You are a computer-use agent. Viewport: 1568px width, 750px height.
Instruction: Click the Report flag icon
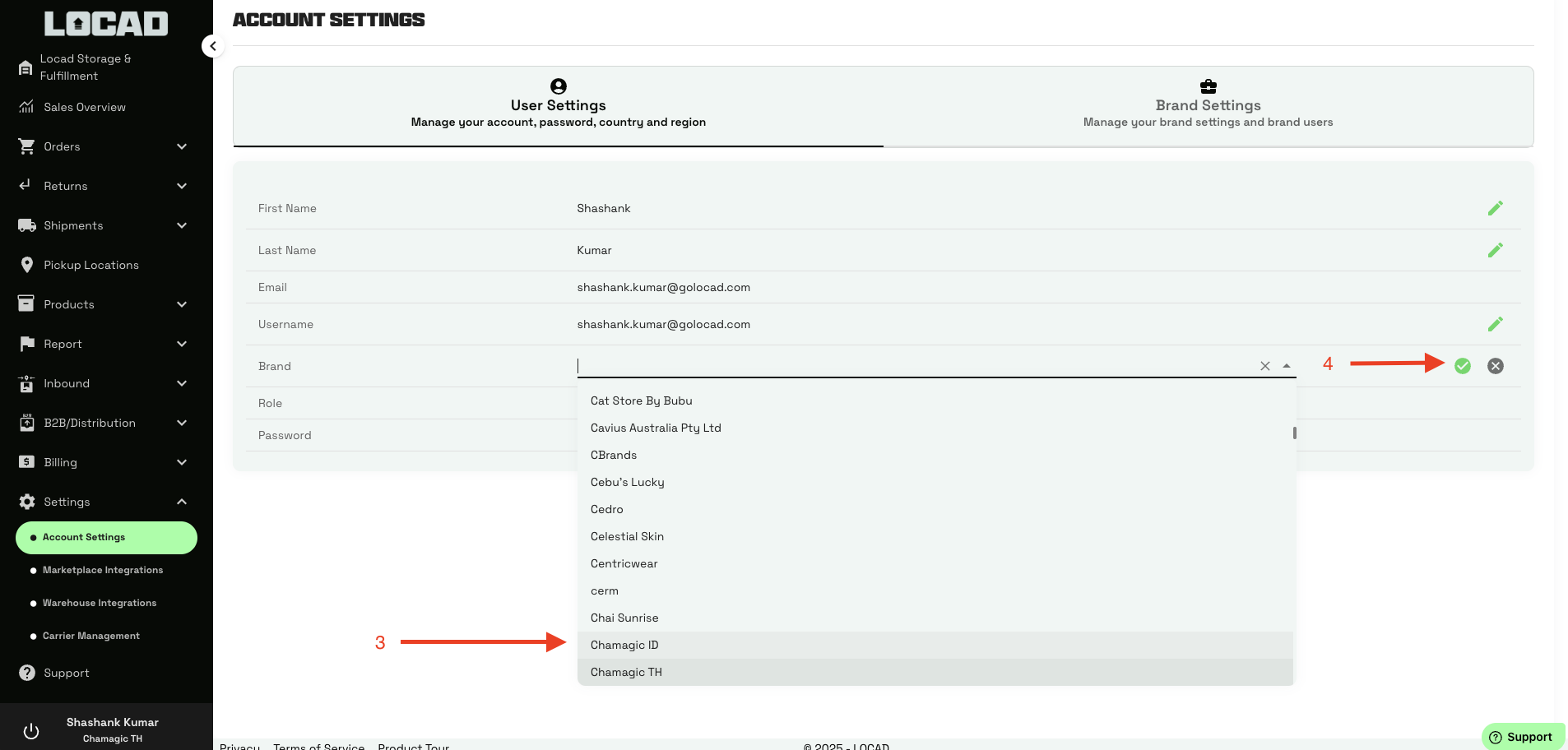click(x=27, y=344)
